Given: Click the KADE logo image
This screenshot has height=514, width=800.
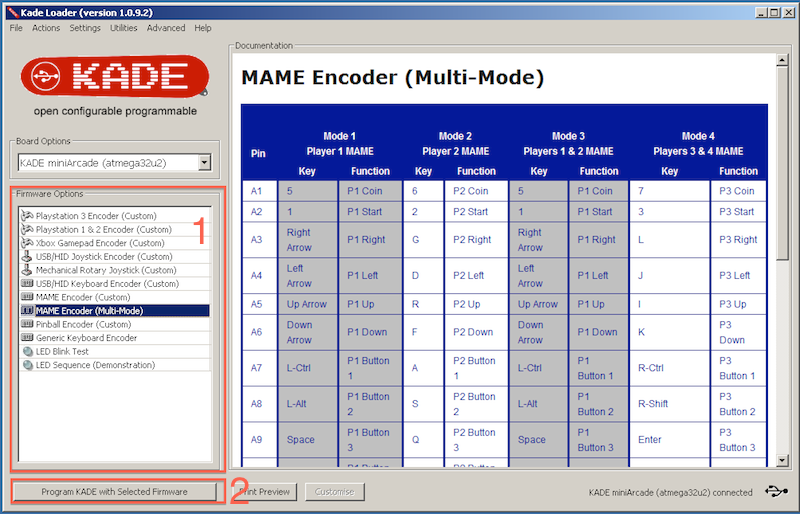Looking at the screenshot, I should [115, 76].
